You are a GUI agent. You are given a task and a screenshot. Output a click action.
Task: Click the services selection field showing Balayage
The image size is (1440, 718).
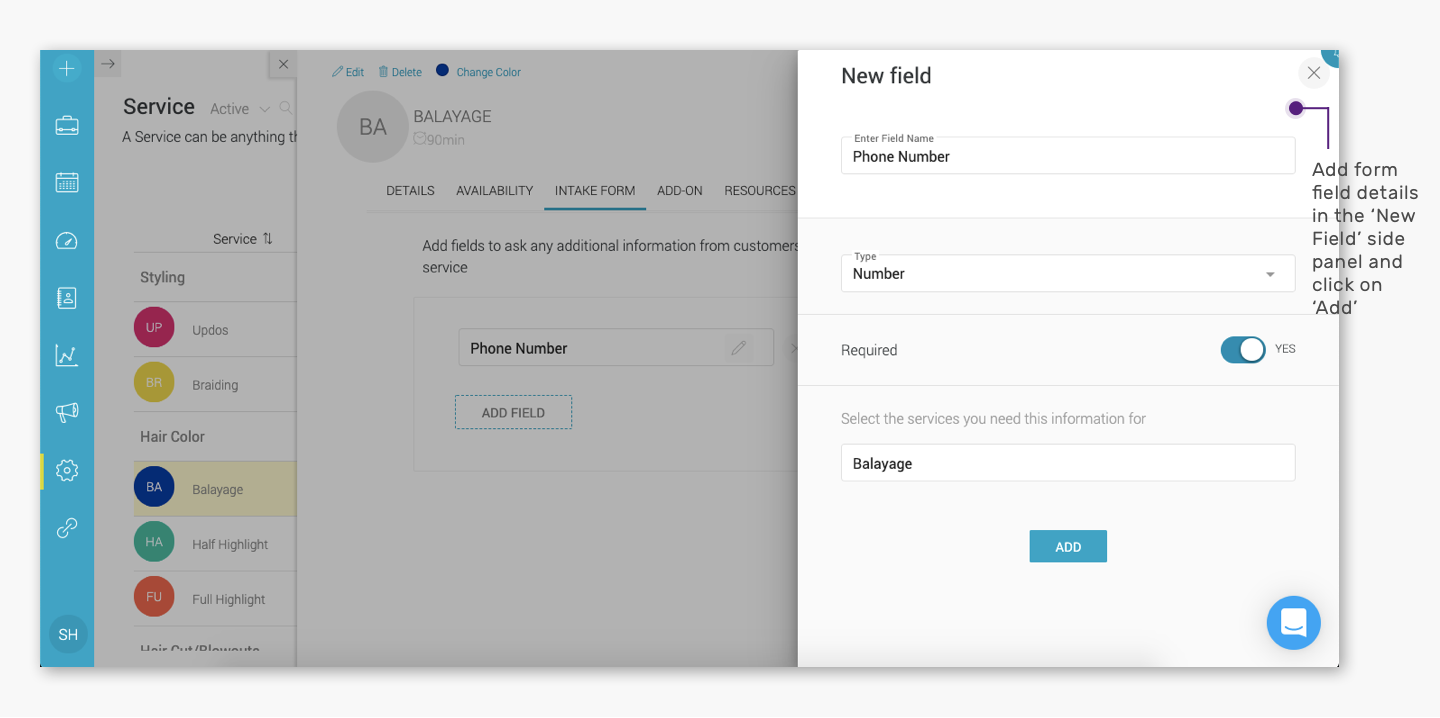click(1068, 463)
